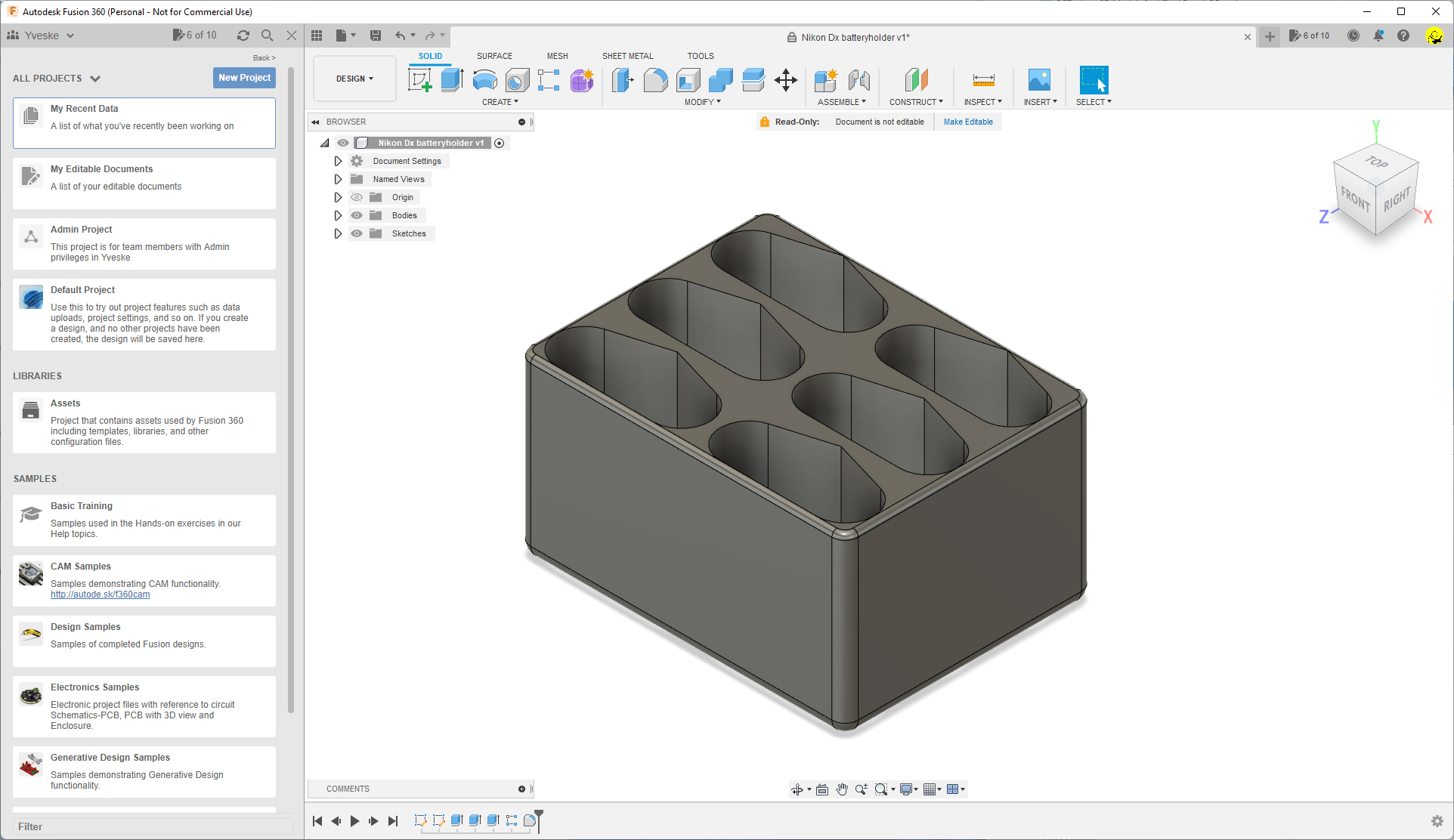Click the timeline position marker
The image size is (1454, 840).
pyautogui.click(x=539, y=817)
